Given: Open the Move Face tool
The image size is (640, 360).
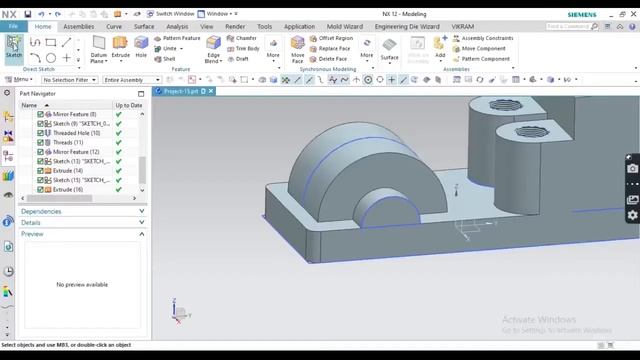Looking at the screenshot, I should pyautogui.click(x=298, y=49).
